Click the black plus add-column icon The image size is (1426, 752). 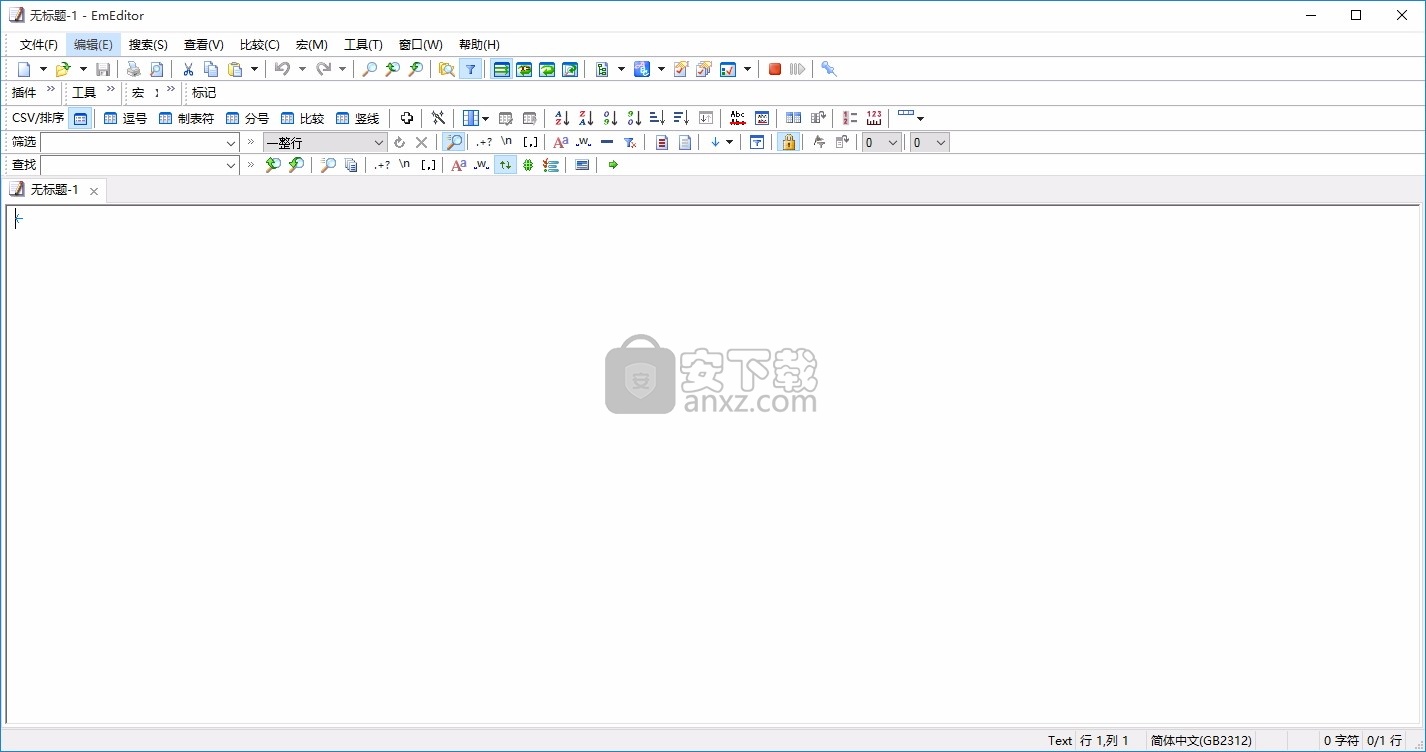click(407, 118)
